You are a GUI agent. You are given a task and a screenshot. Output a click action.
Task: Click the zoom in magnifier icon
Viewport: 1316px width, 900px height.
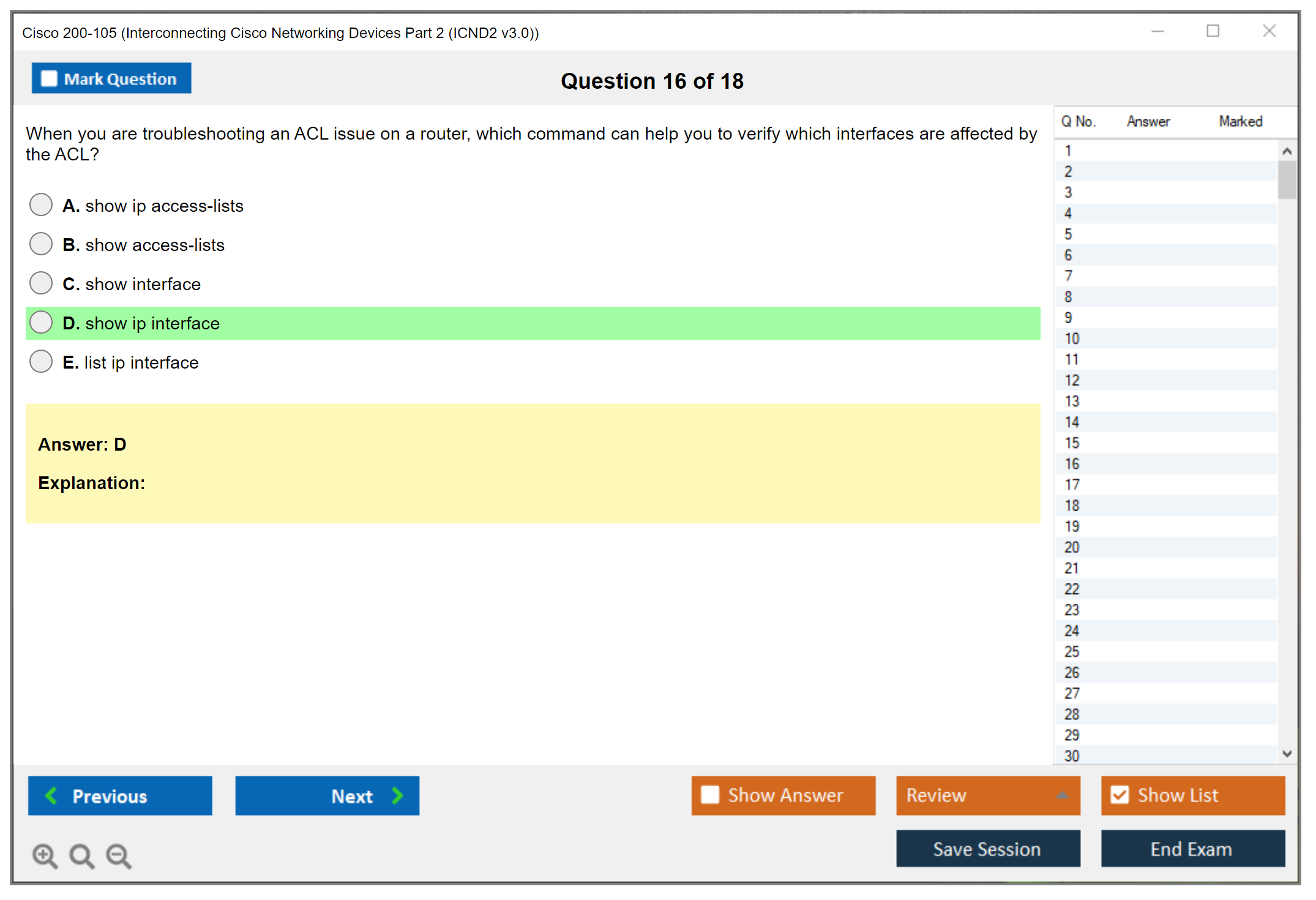pos(44,855)
